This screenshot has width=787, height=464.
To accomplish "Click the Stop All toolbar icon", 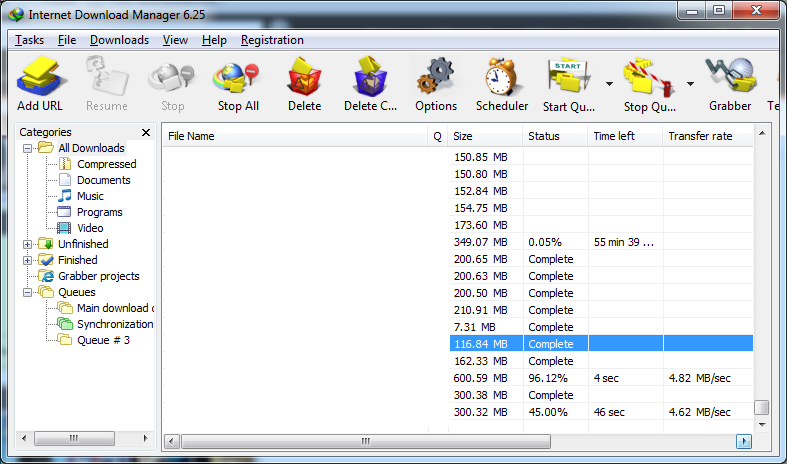I will [238, 77].
